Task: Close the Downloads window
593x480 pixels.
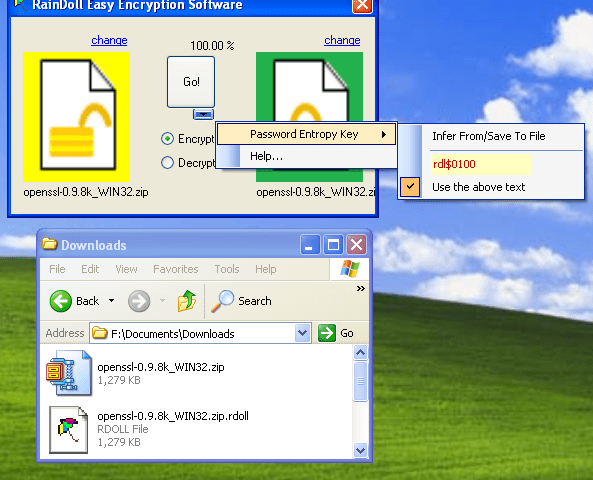Action: (357, 244)
